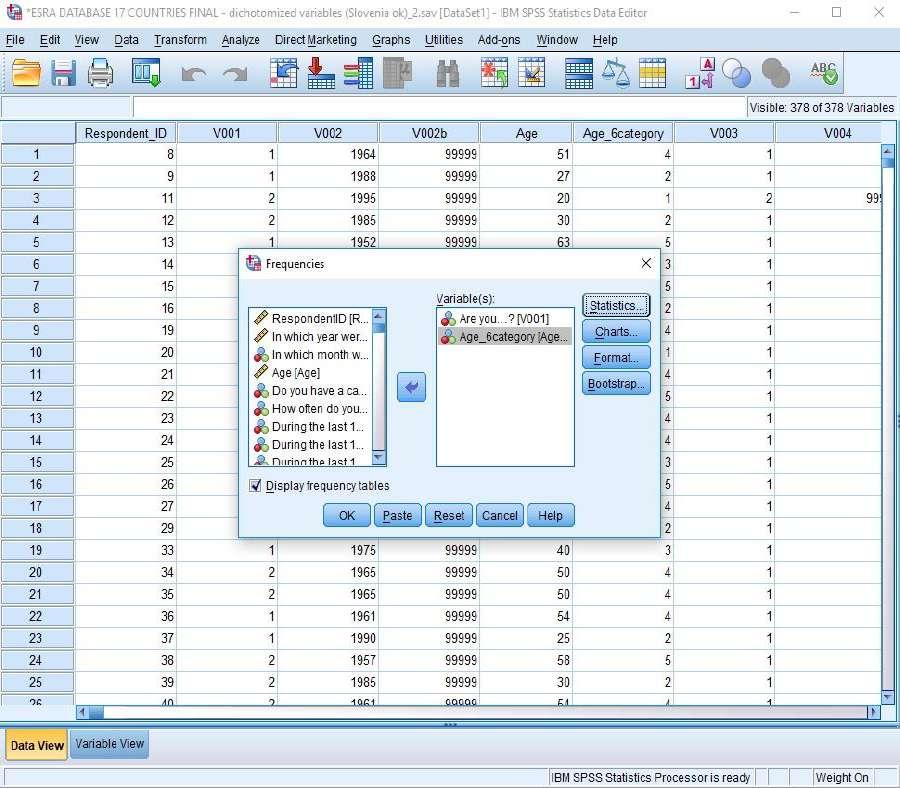Open the Transform menu
Viewport: 900px width, 788px height.
coord(180,40)
